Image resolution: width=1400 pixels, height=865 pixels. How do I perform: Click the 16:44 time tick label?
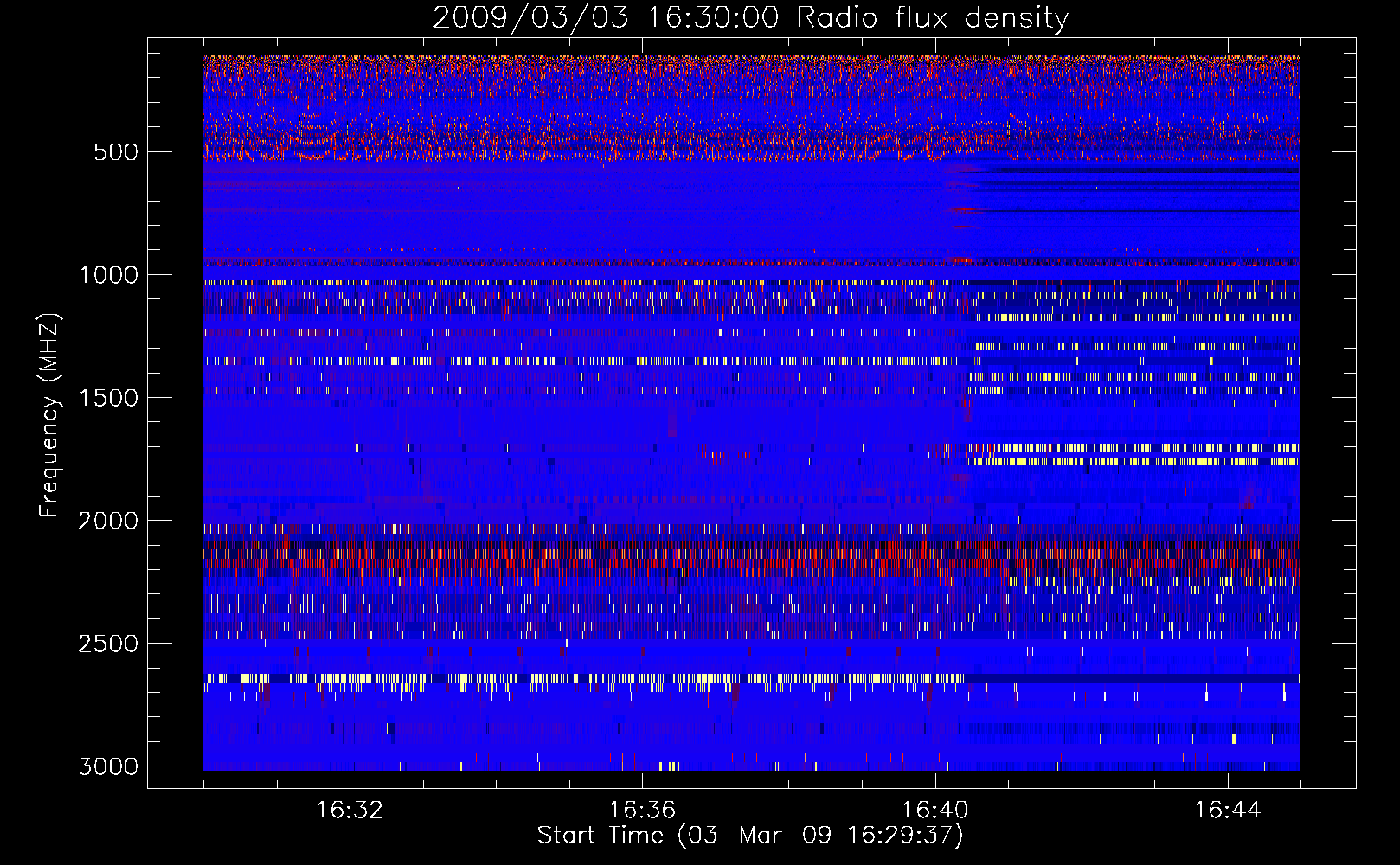(1228, 810)
